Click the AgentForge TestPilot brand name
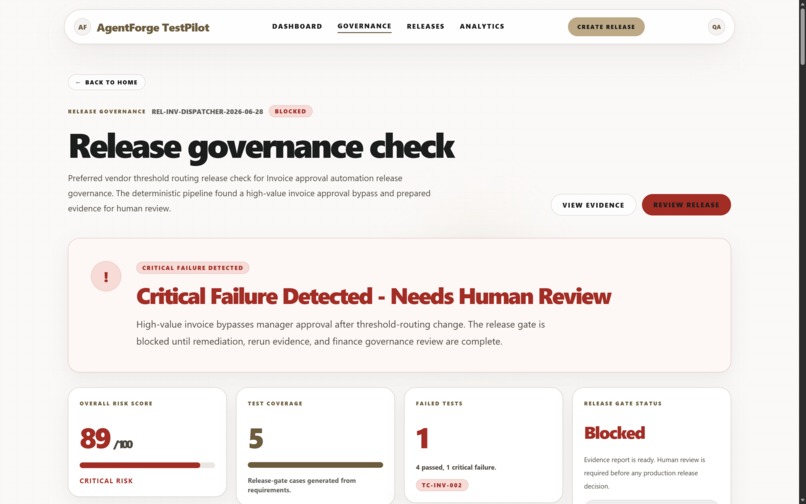This screenshot has height=504, width=806. (153, 27)
